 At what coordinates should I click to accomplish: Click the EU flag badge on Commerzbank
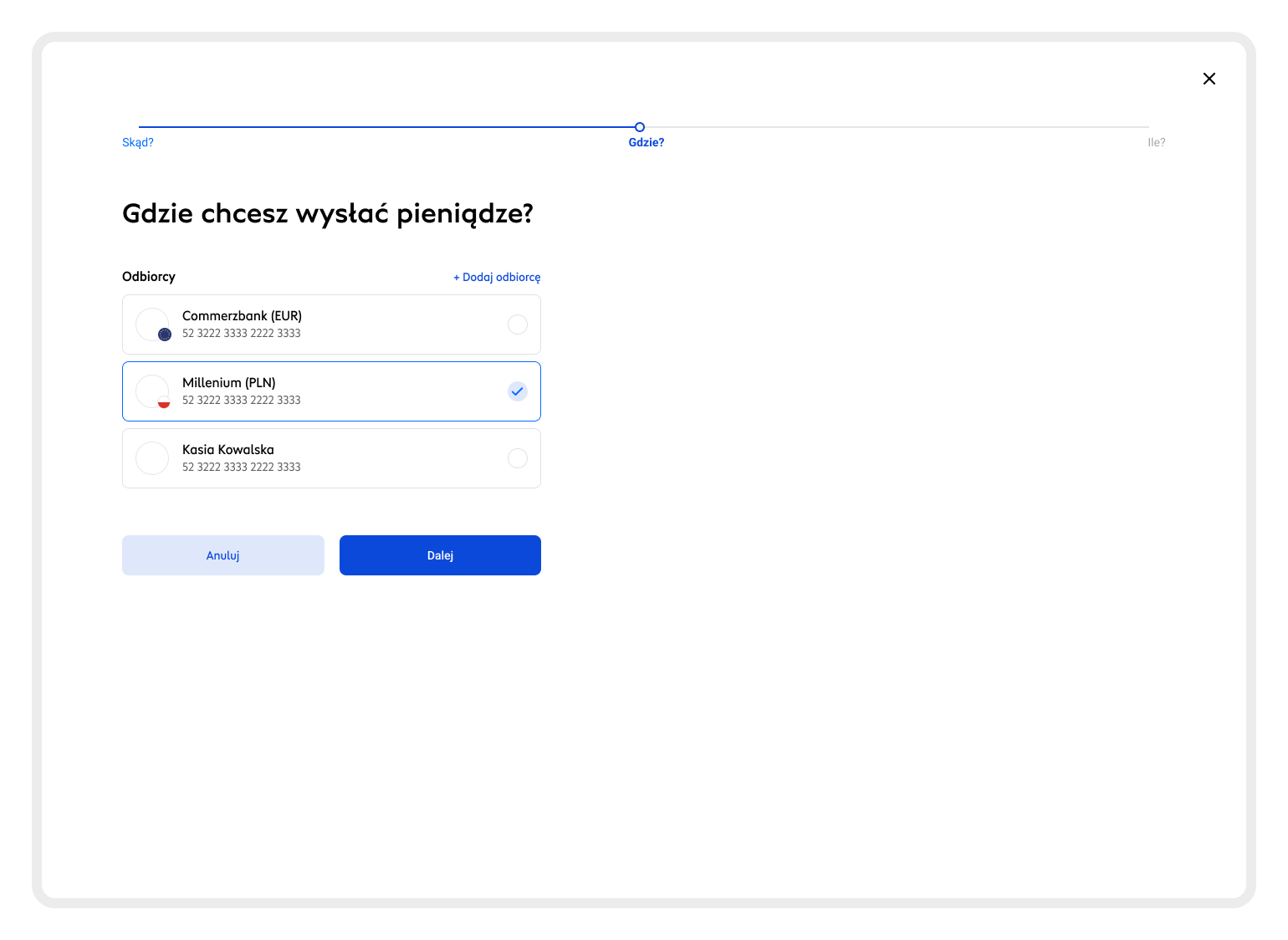165,335
